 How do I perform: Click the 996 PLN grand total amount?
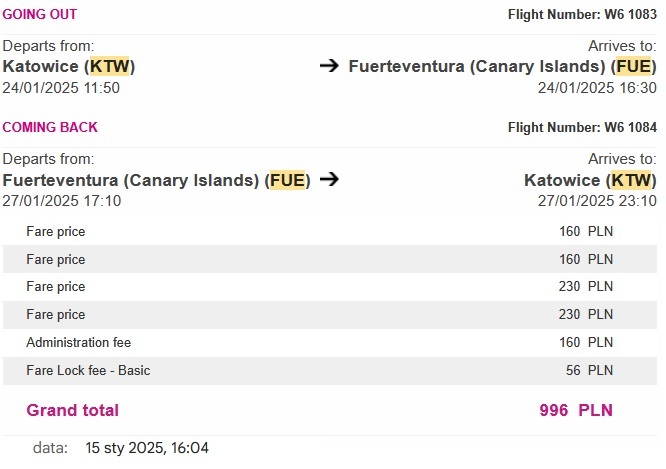(x=576, y=410)
